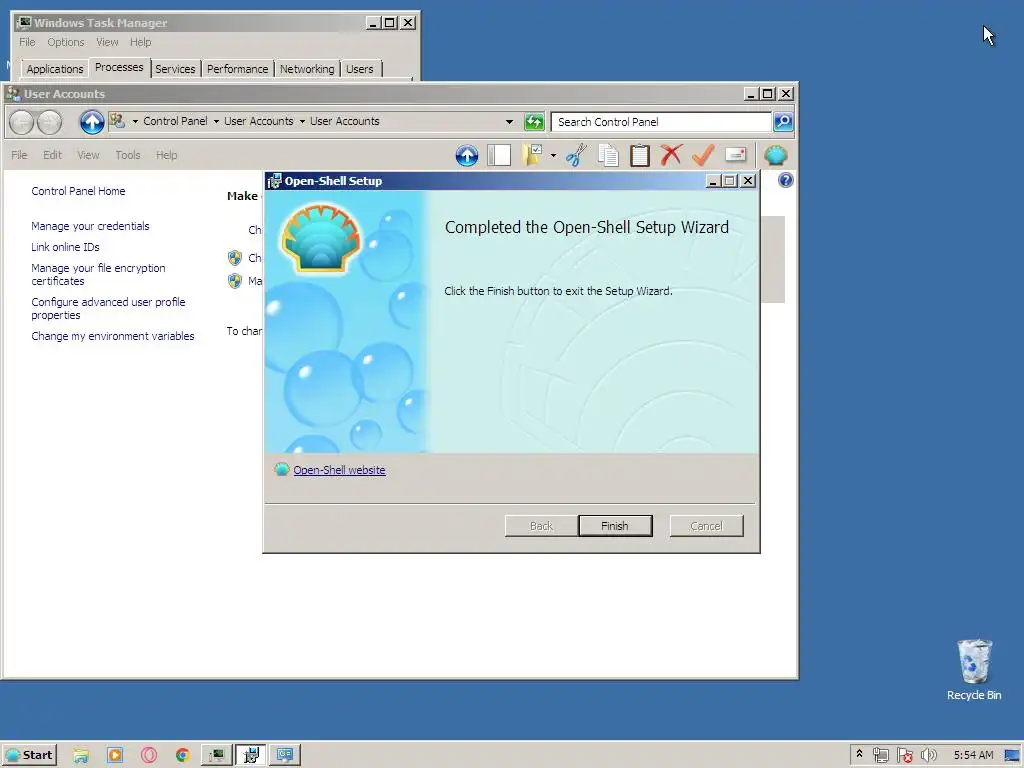
Task: Click the network tray icon
Action: [880, 756]
